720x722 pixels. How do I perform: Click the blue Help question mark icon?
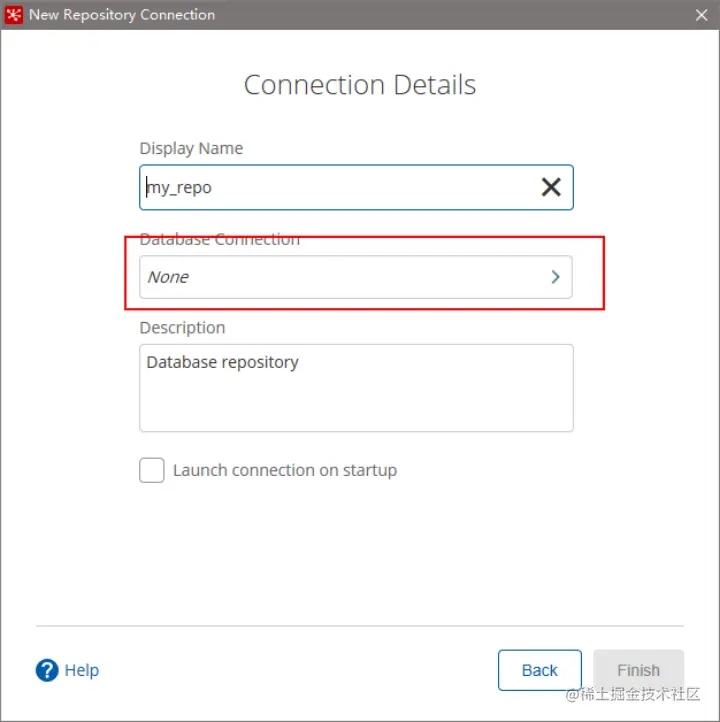point(47,670)
